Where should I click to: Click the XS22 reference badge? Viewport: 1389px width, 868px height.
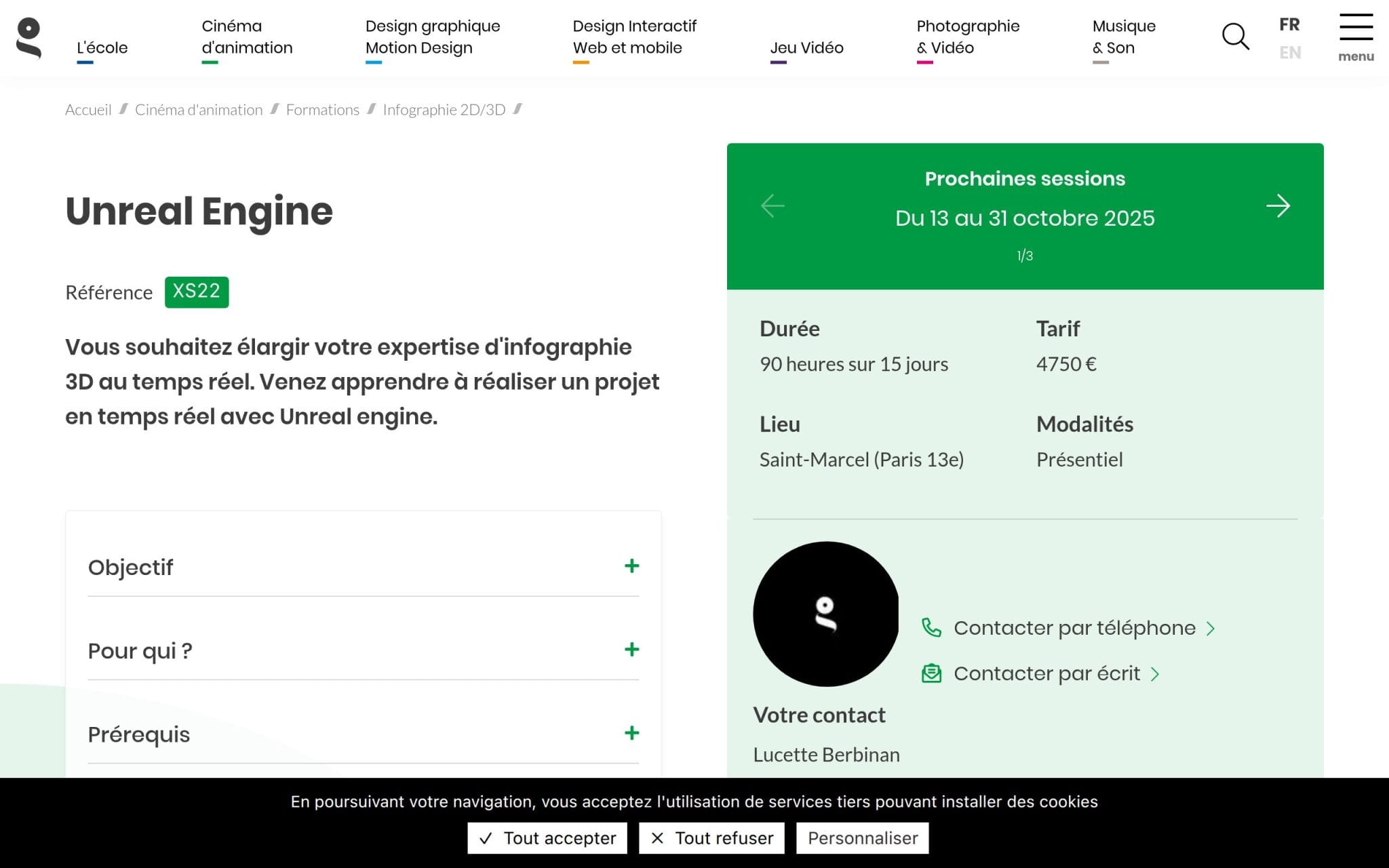tap(197, 292)
